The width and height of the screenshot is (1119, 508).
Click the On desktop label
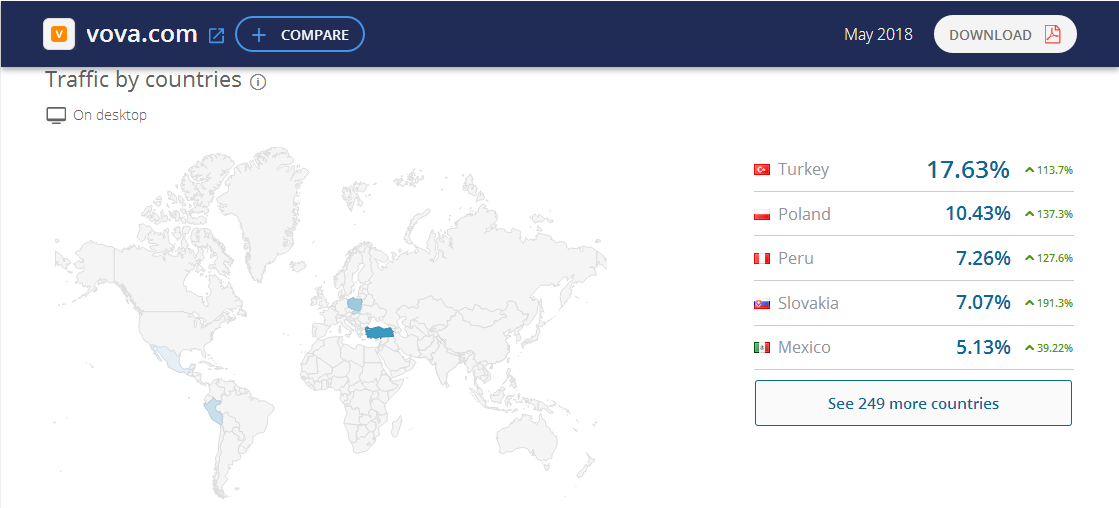pyautogui.click(x=110, y=115)
